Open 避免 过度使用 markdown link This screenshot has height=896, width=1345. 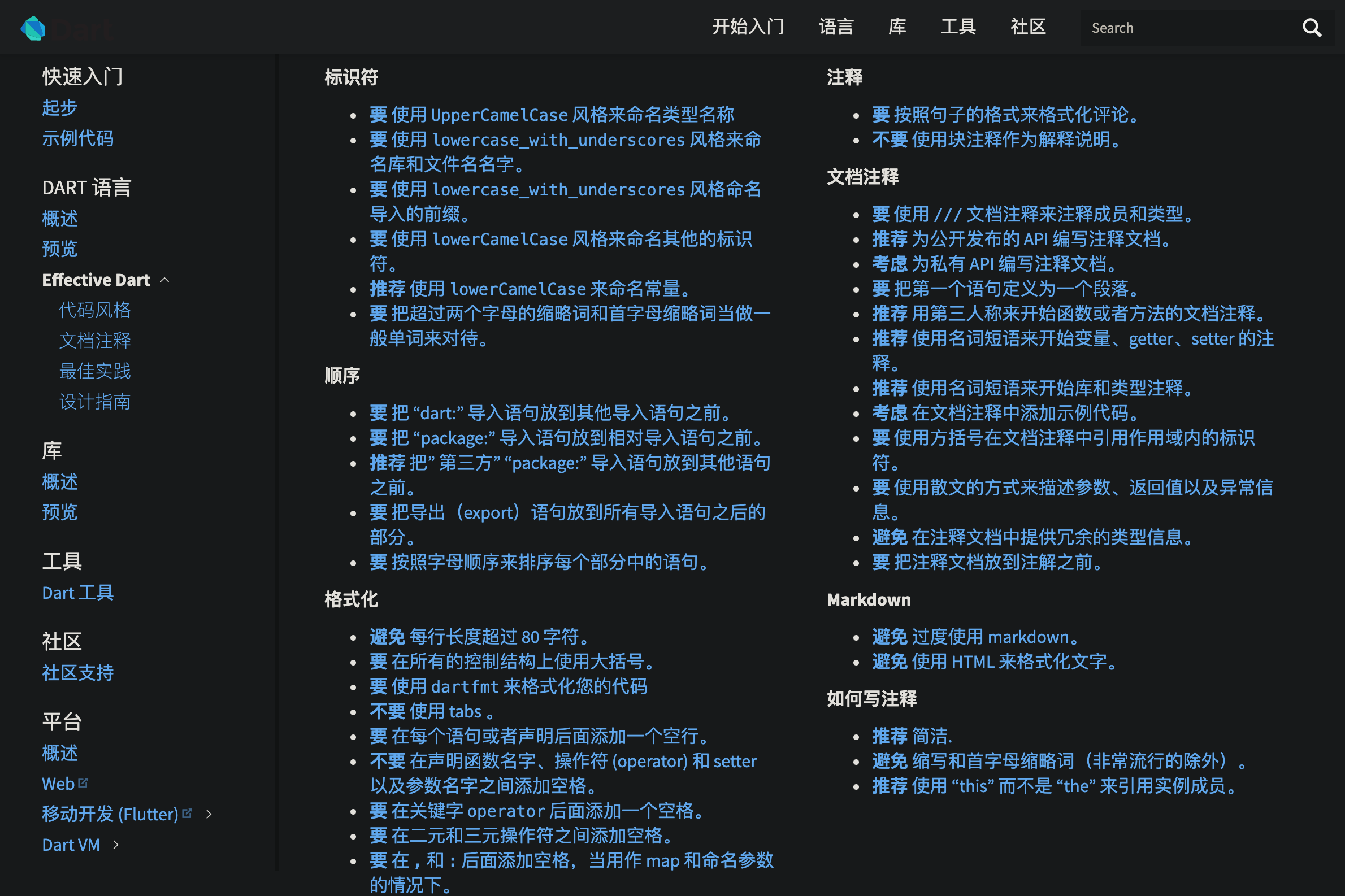click(x=975, y=637)
